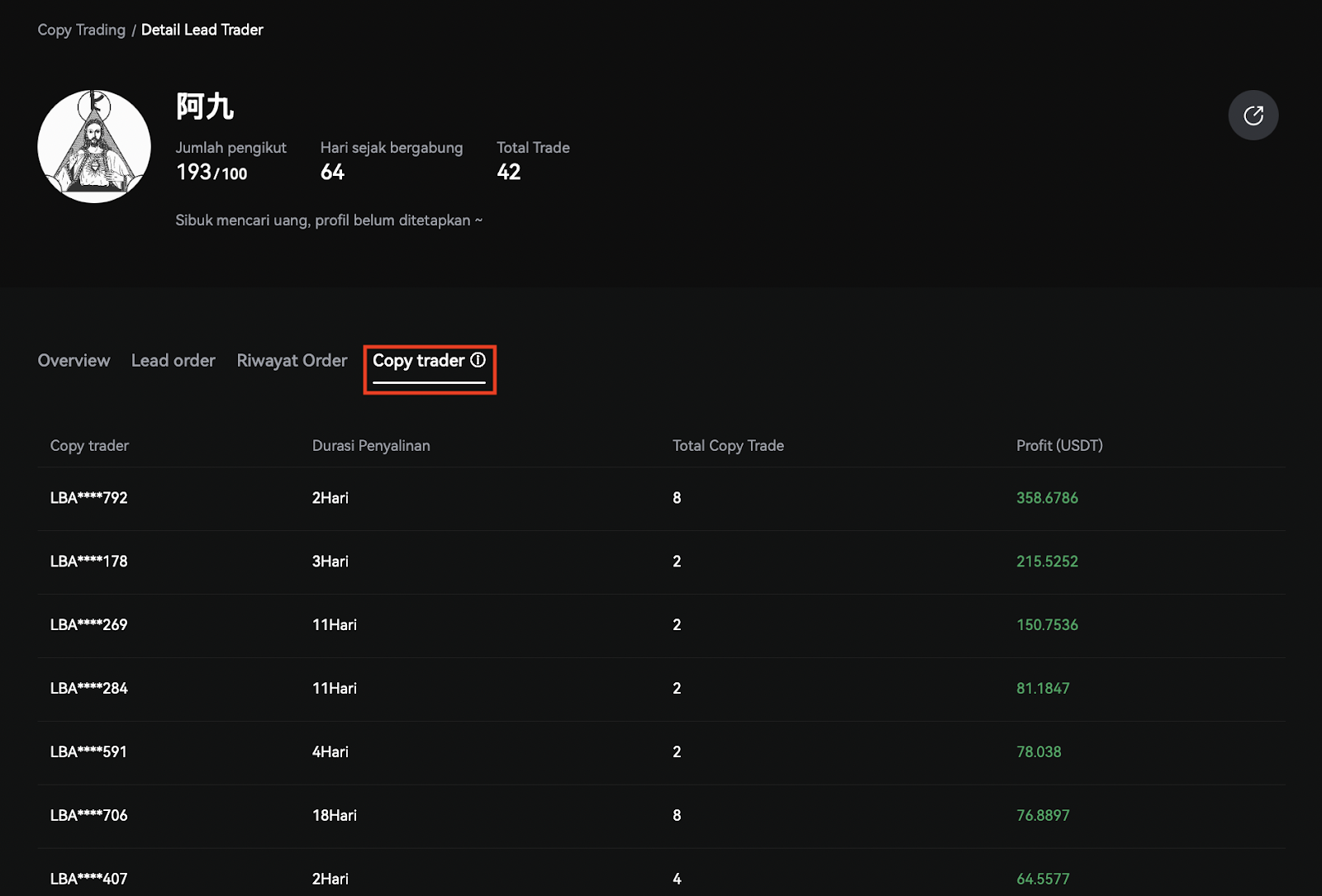Click the Profit (USDT) column header
This screenshot has width=1322, height=896.
[x=1059, y=446]
